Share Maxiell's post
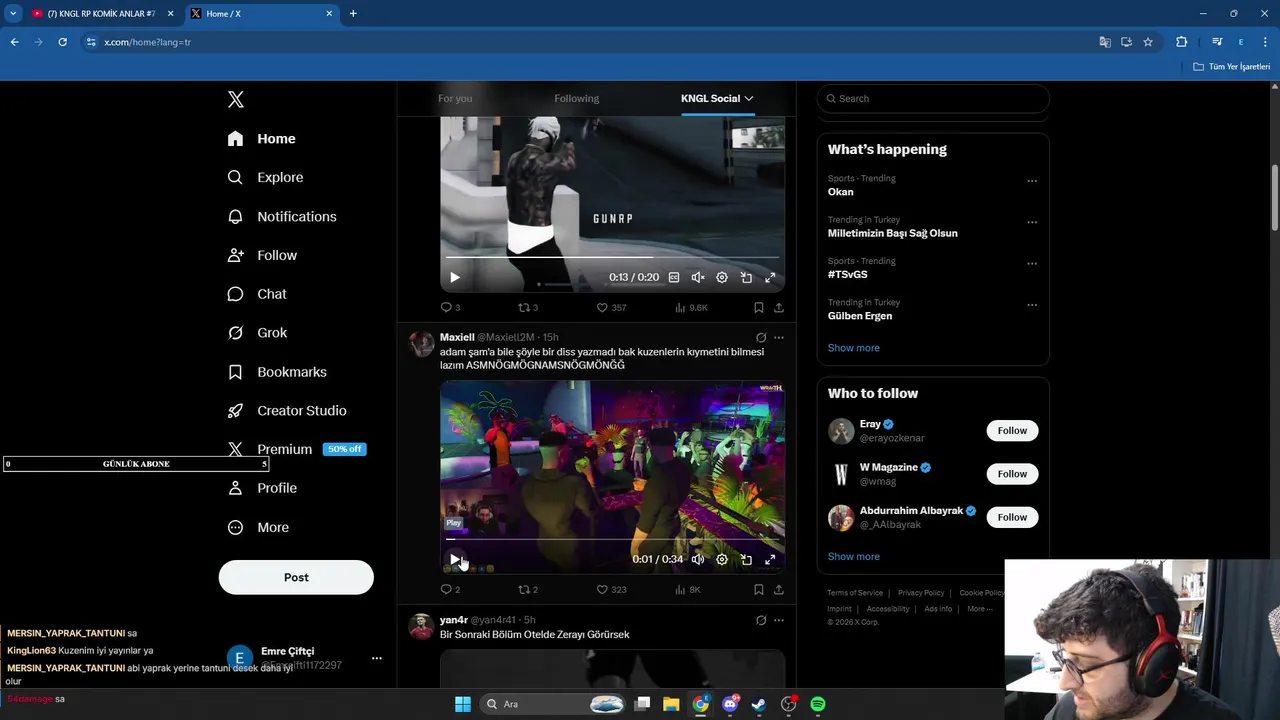This screenshot has width=1280, height=720. 779,590
